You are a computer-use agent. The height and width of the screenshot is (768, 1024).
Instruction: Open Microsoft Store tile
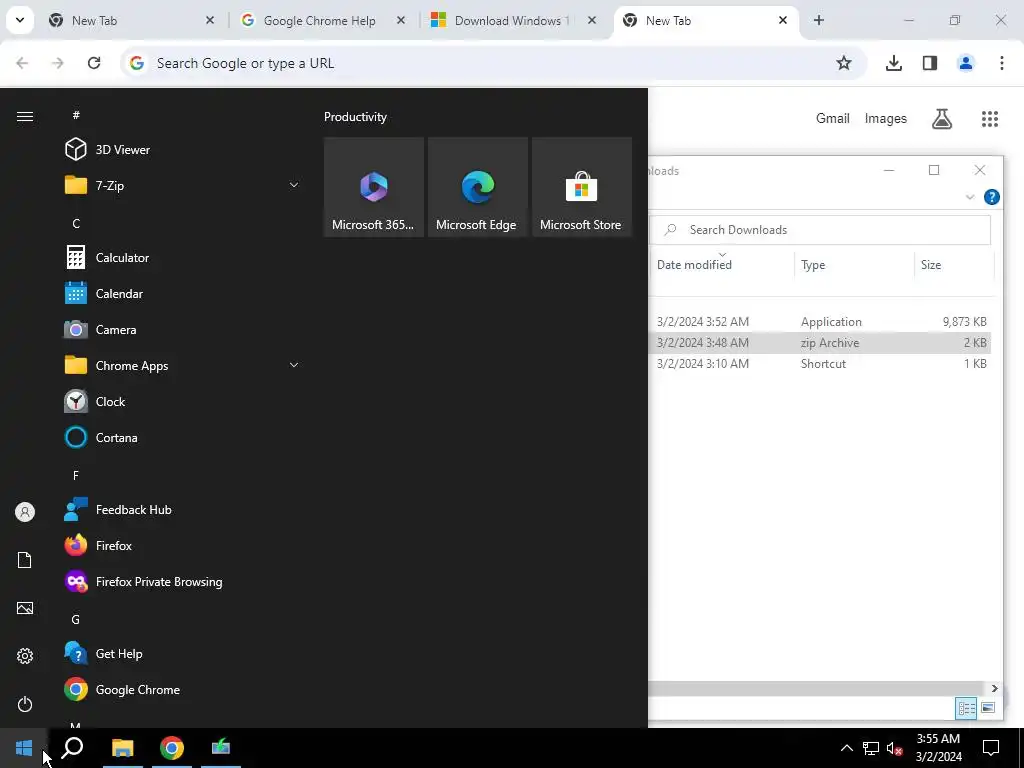[x=582, y=187]
